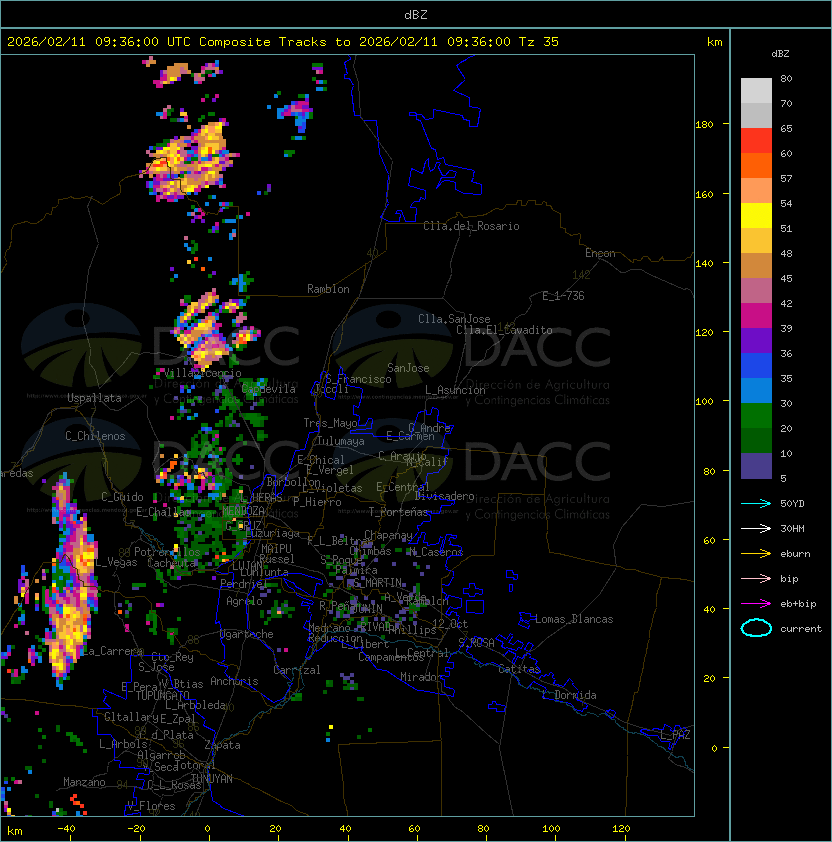832x842 pixels.
Task: Select the light gray 80–70 dBZ swatch
Action: [x=756, y=91]
